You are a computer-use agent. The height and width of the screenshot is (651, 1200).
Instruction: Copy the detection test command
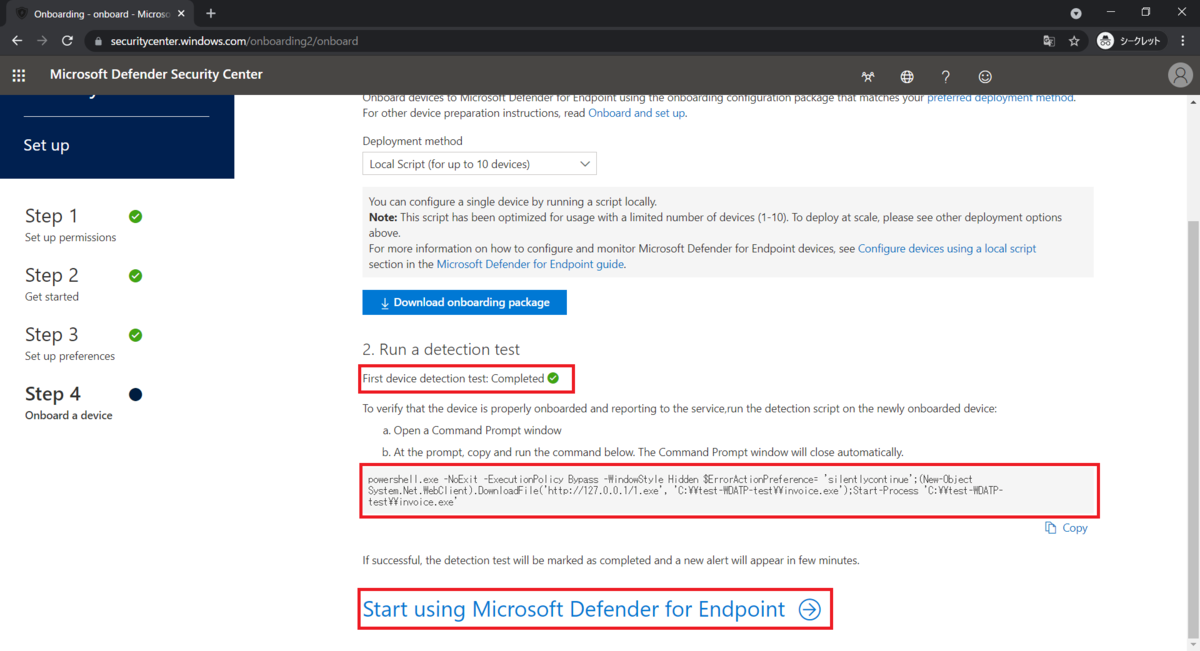pyautogui.click(x=1066, y=528)
